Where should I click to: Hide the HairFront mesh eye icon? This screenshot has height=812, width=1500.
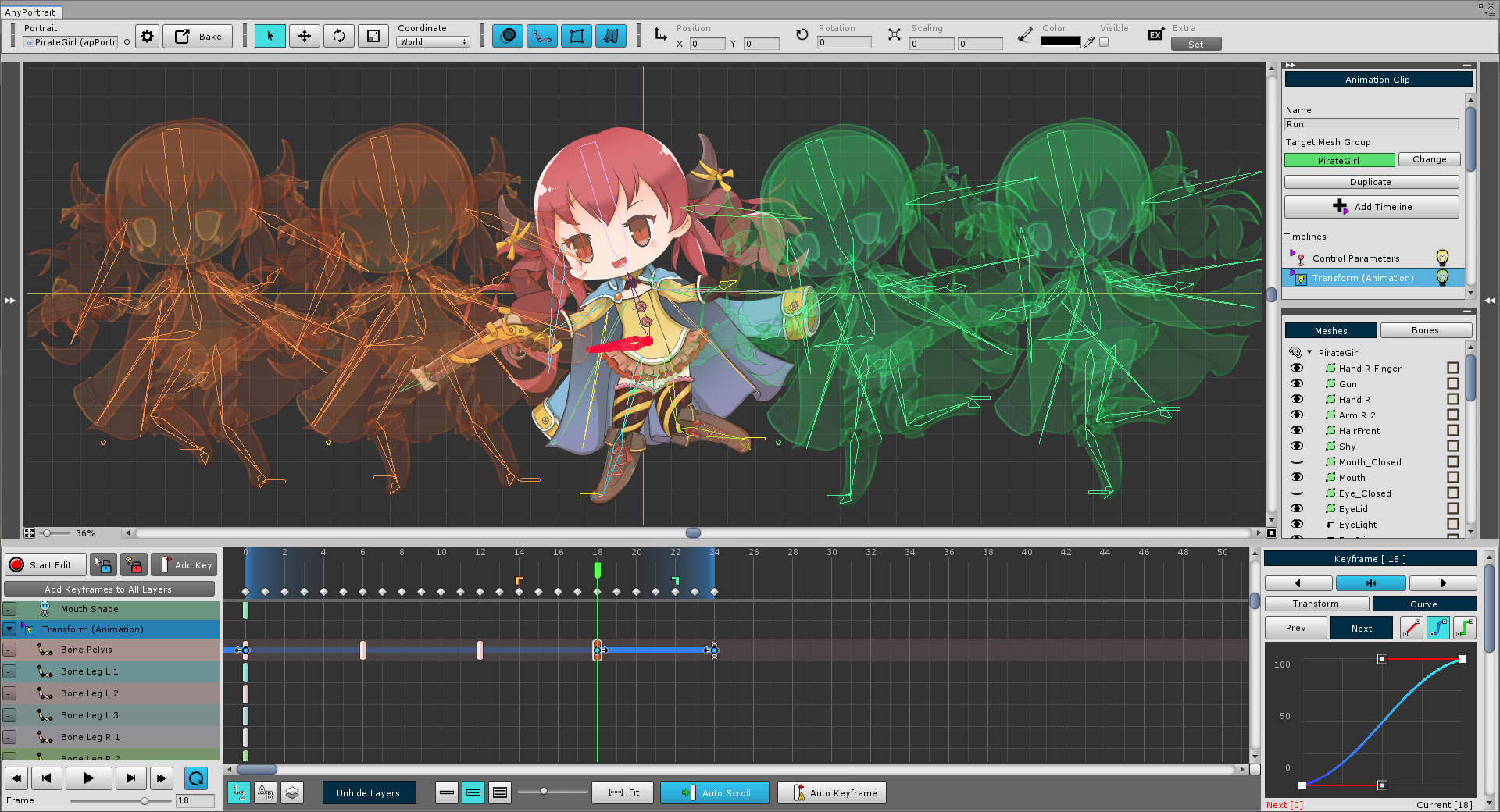tap(1297, 430)
